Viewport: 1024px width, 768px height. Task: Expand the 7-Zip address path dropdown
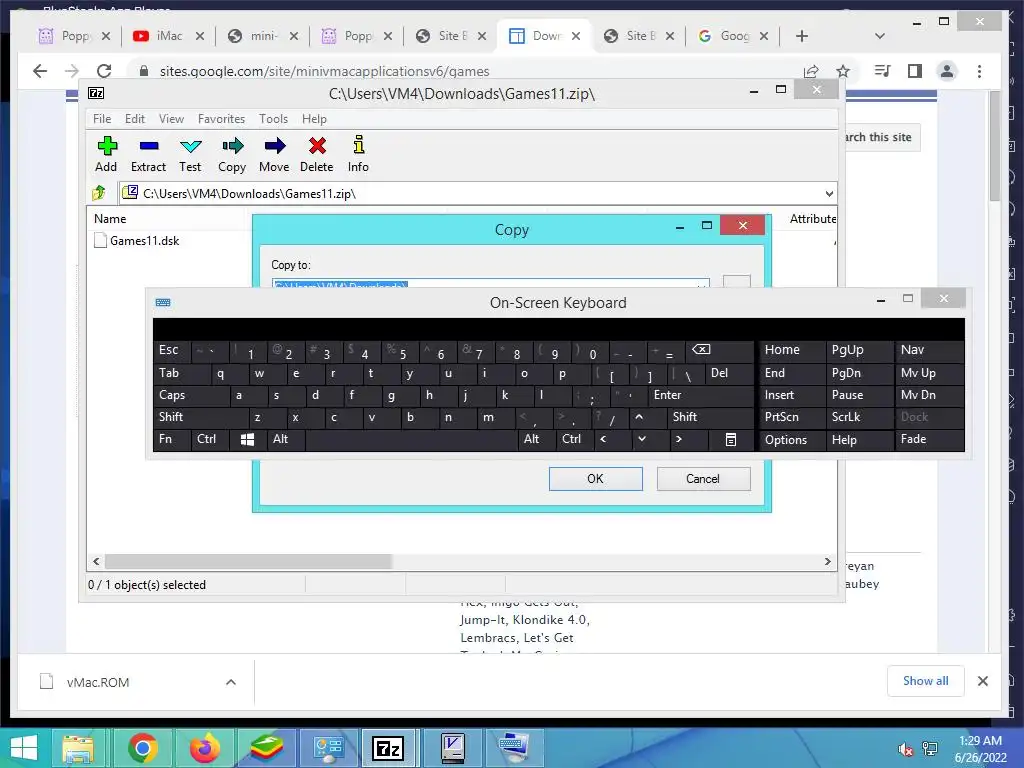[829, 193]
